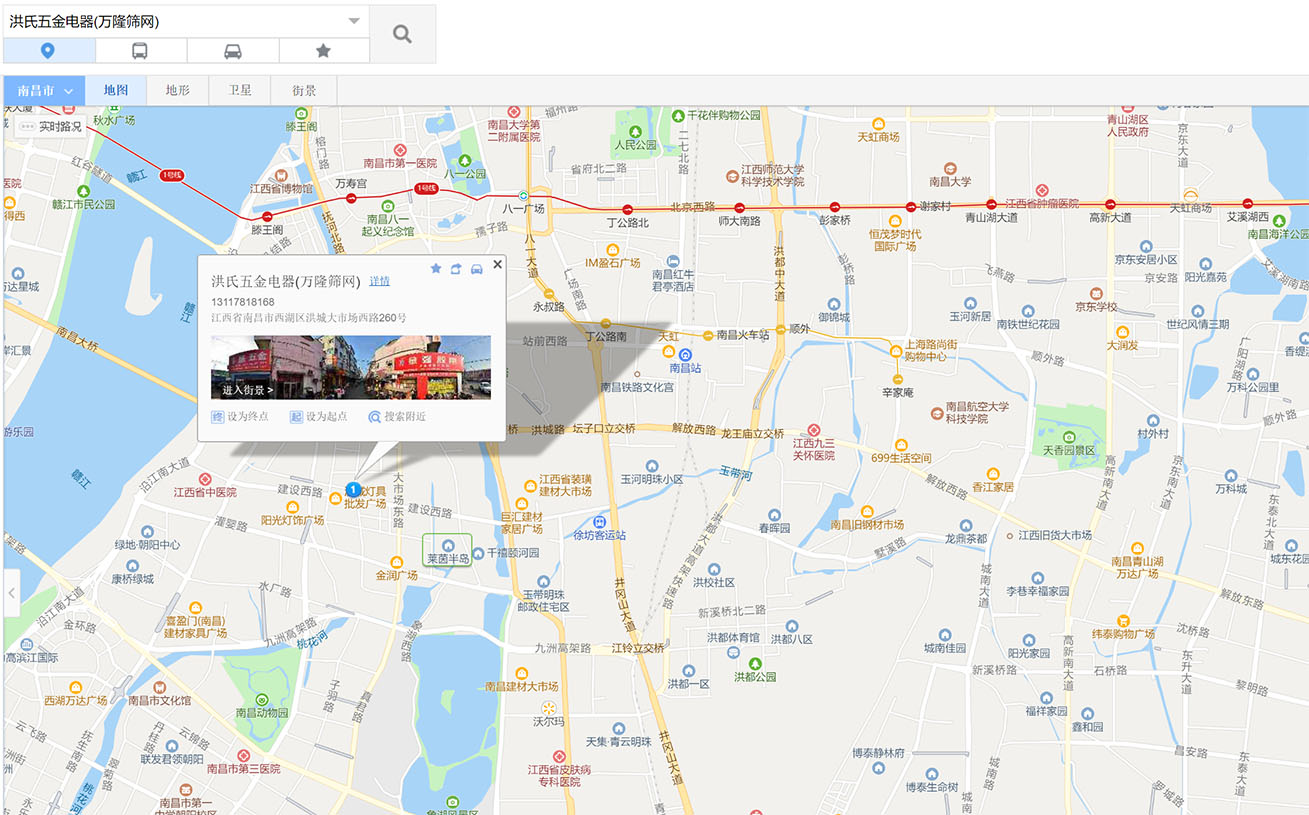This screenshot has height=815, width=1309.
Task: Open the 详情 details link
Action: (380, 280)
